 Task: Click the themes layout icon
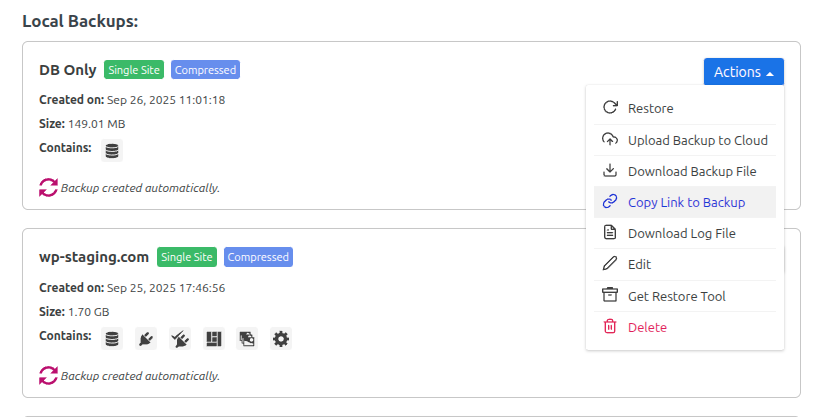point(213,339)
